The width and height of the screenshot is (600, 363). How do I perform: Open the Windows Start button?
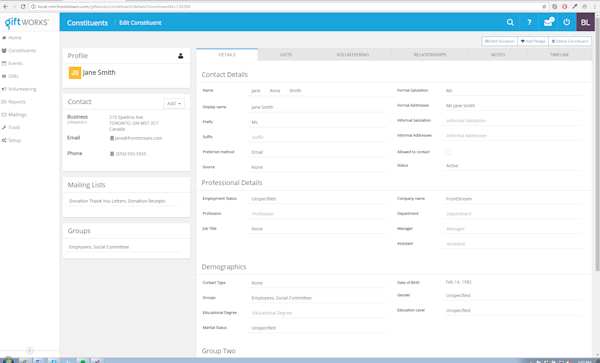7,360
